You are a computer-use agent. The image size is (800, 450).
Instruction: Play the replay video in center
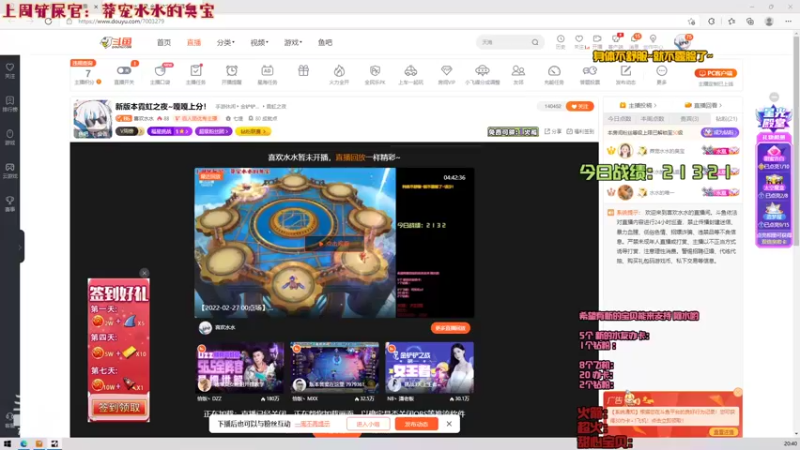(334, 243)
